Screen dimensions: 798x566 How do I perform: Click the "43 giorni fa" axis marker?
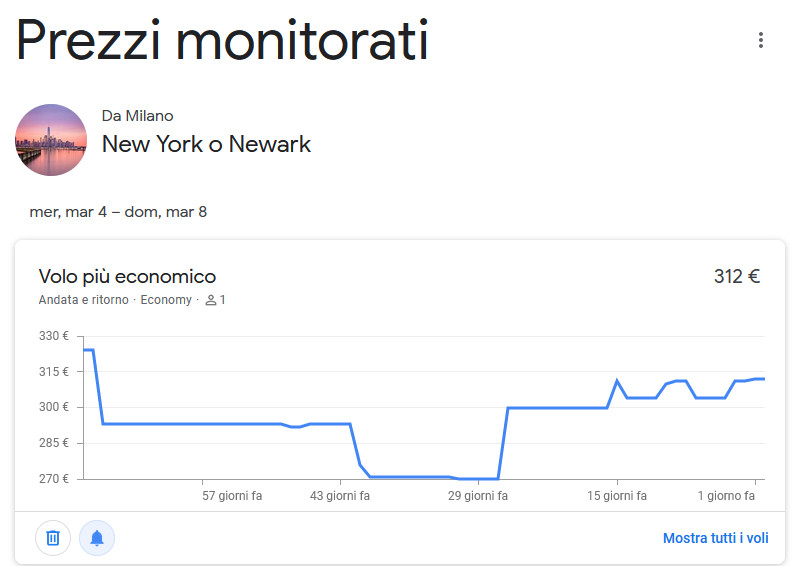click(340, 496)
